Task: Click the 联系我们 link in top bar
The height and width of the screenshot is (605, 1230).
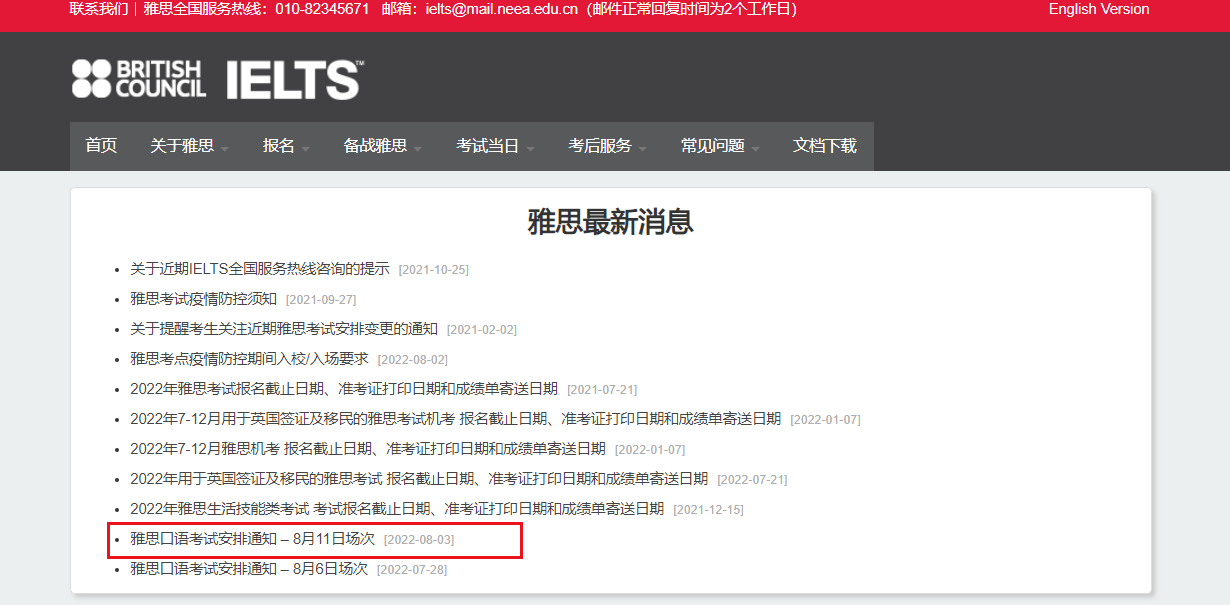Action: [99, 9]
